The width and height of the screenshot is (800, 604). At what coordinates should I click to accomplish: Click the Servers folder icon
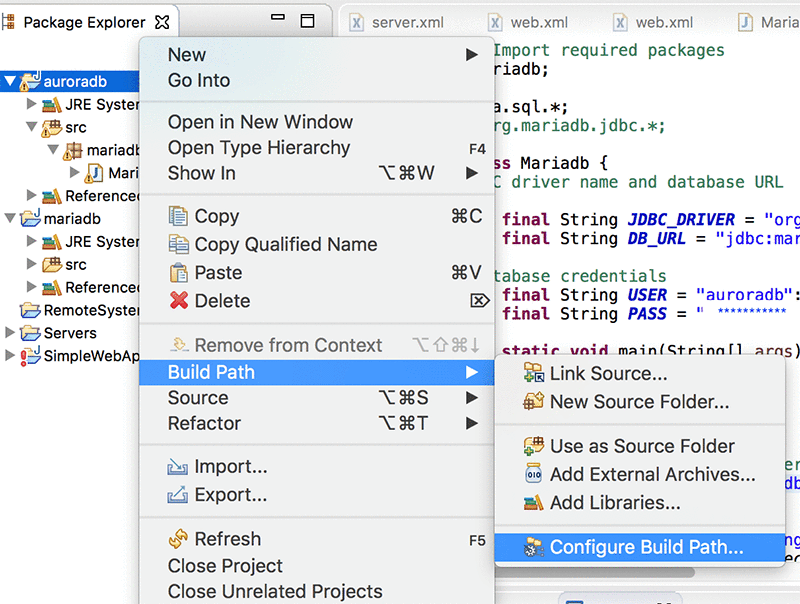tap(31, 333)
